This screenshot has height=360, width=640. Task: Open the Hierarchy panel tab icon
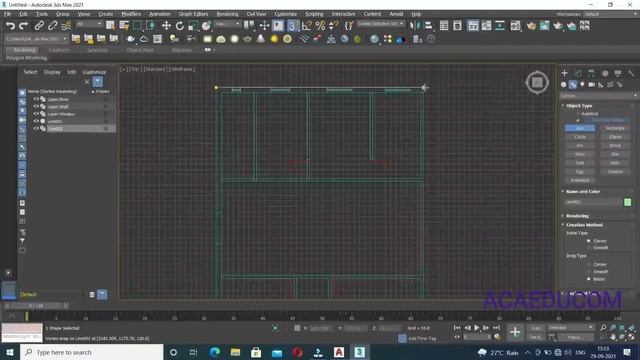click(591, 73)
